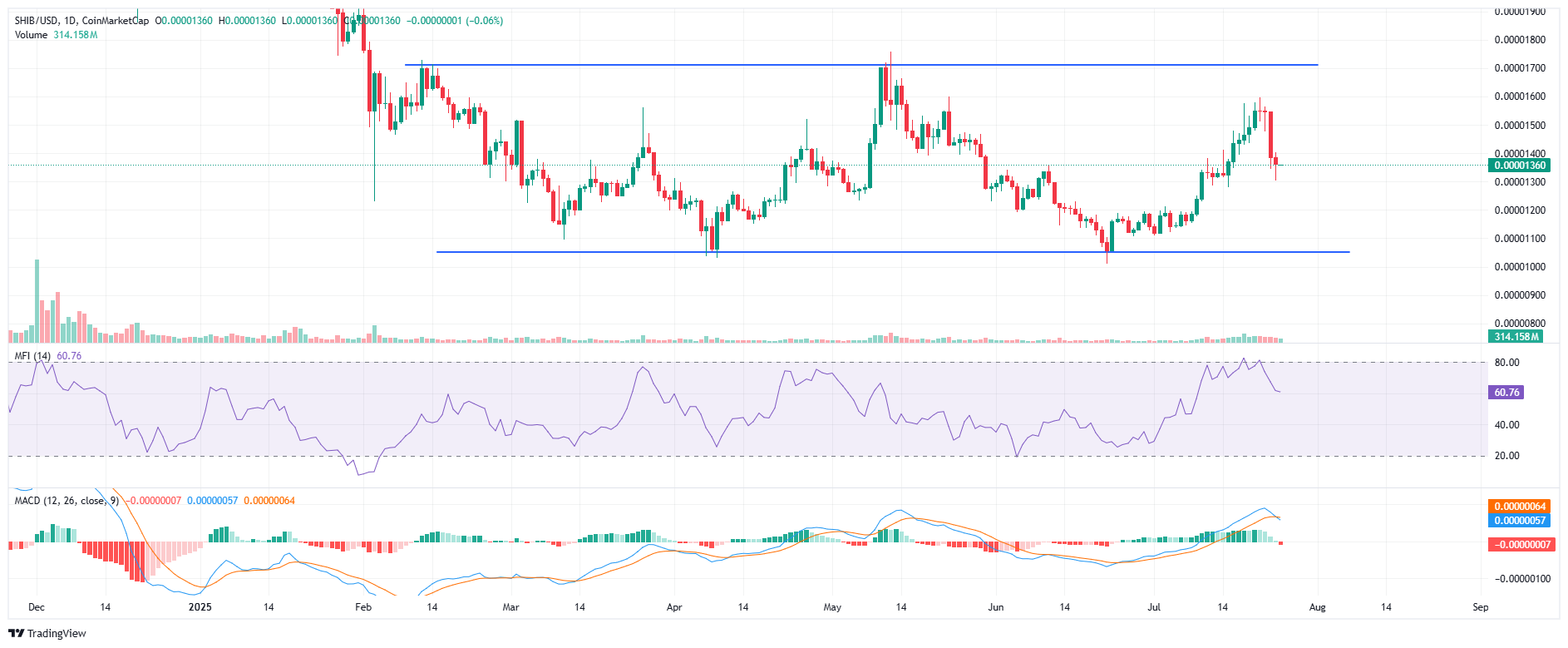Click the Volume indicator label
This screenshot has height=648, width=1568.
tap(31, 35)
